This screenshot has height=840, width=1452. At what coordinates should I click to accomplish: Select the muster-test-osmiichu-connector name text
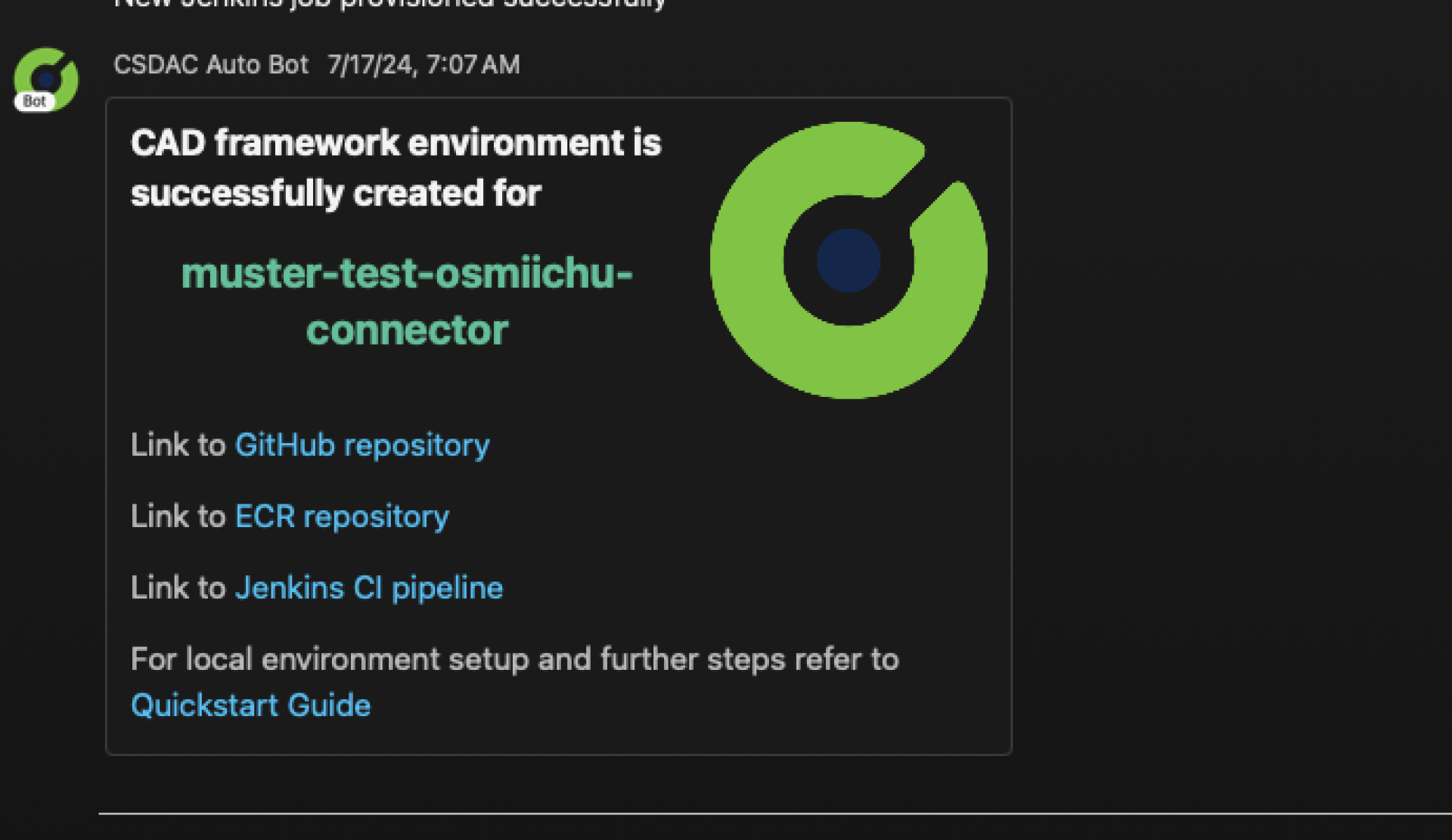[x=408, y=301]
